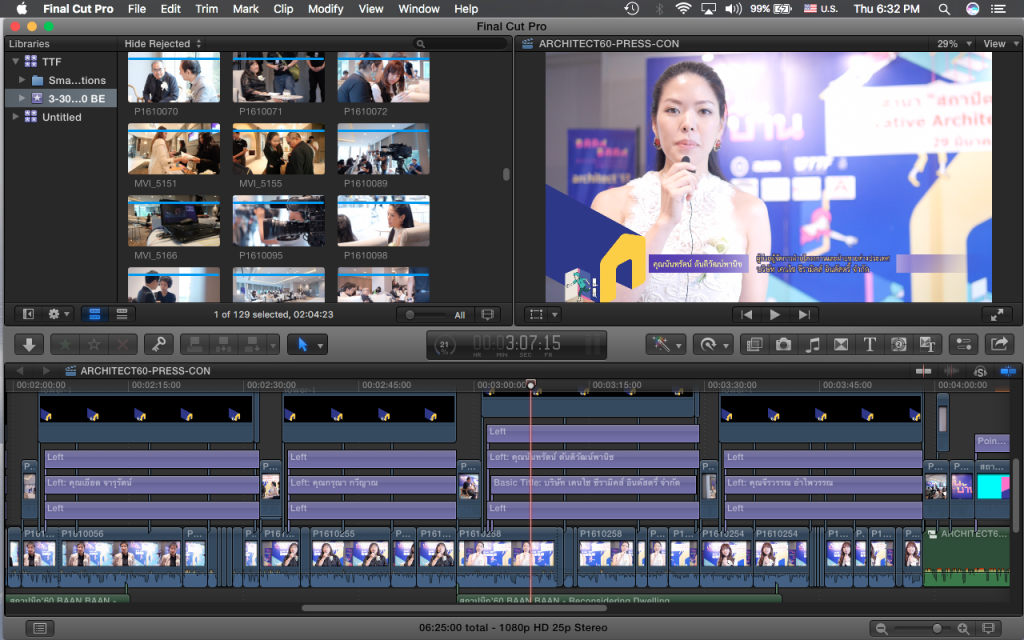The width and height of the screenshot is (1024, 640).
Task: Switch browser to list view
Action: pos(122,314)
